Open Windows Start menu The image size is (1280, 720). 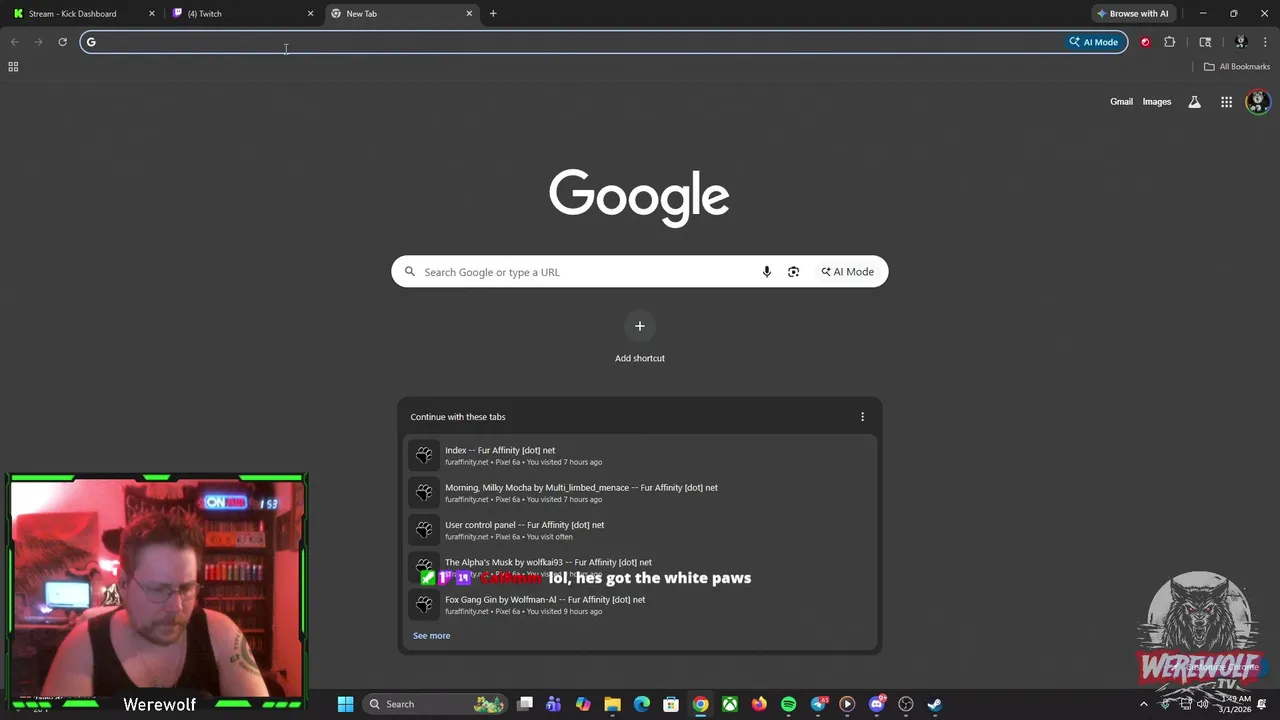(345, 704)
